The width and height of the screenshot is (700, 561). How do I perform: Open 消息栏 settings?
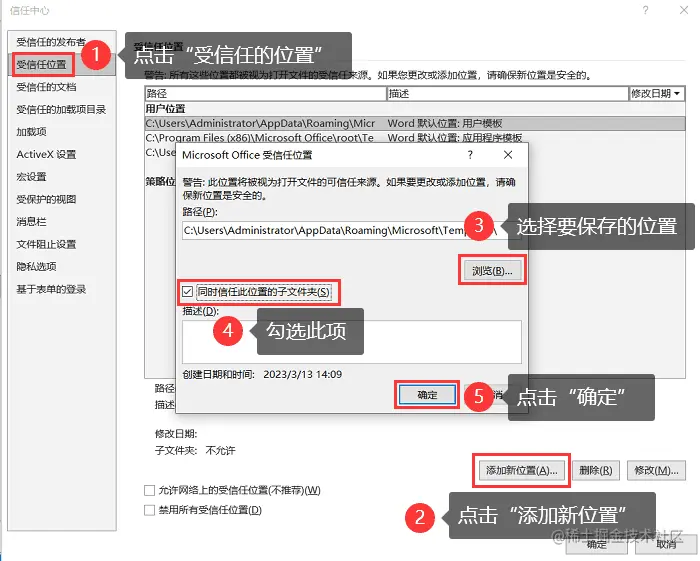(31, 221)
